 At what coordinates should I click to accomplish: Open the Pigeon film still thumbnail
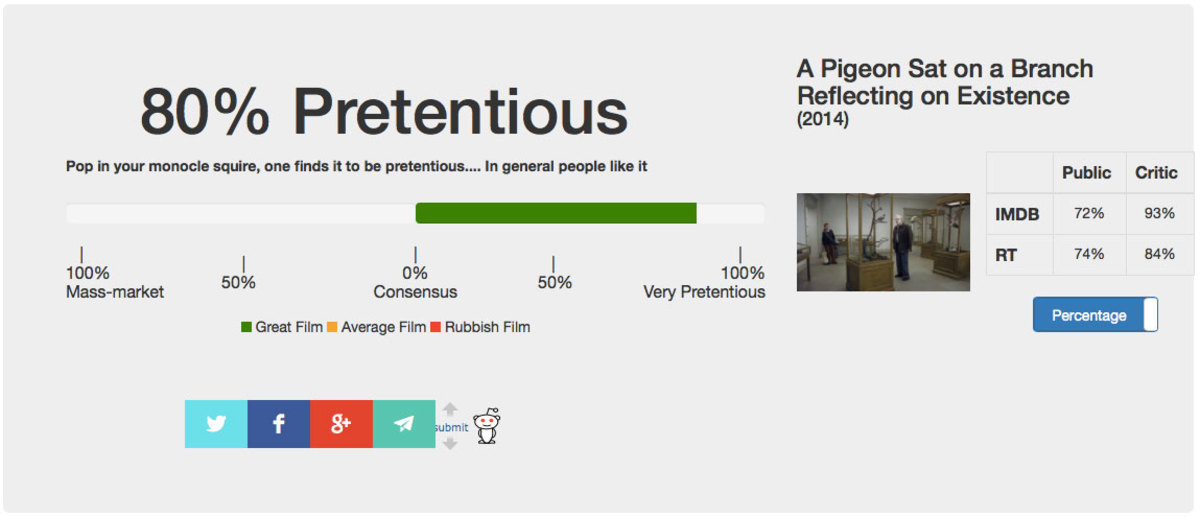pos(883,242)
